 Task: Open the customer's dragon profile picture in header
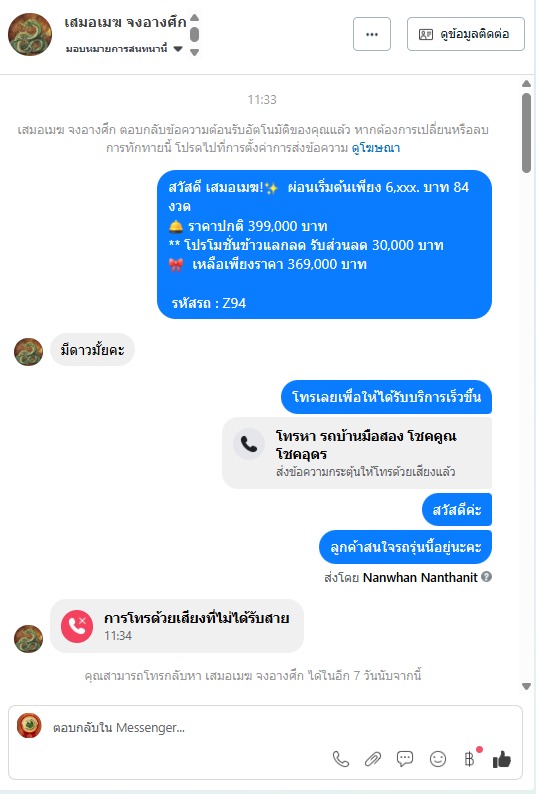click(x=30, y=34)
